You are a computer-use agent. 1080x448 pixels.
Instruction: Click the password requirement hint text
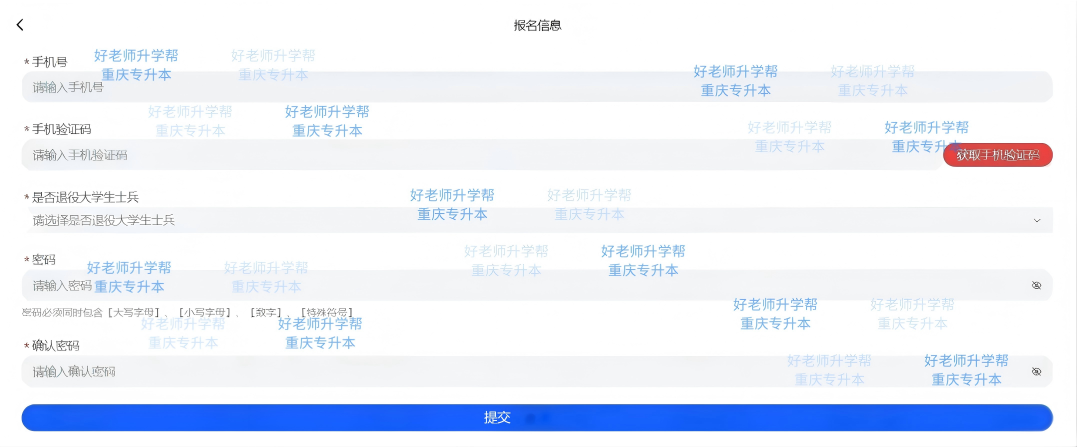(x=187, y=312)
